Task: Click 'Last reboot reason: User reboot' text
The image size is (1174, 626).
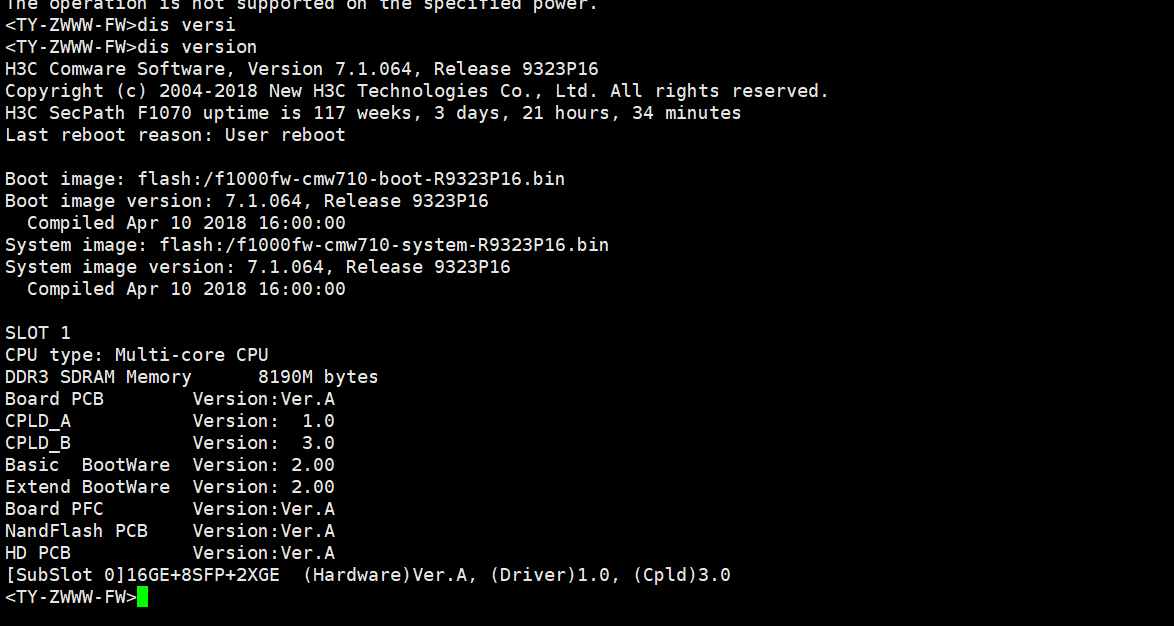Action: 175,135
